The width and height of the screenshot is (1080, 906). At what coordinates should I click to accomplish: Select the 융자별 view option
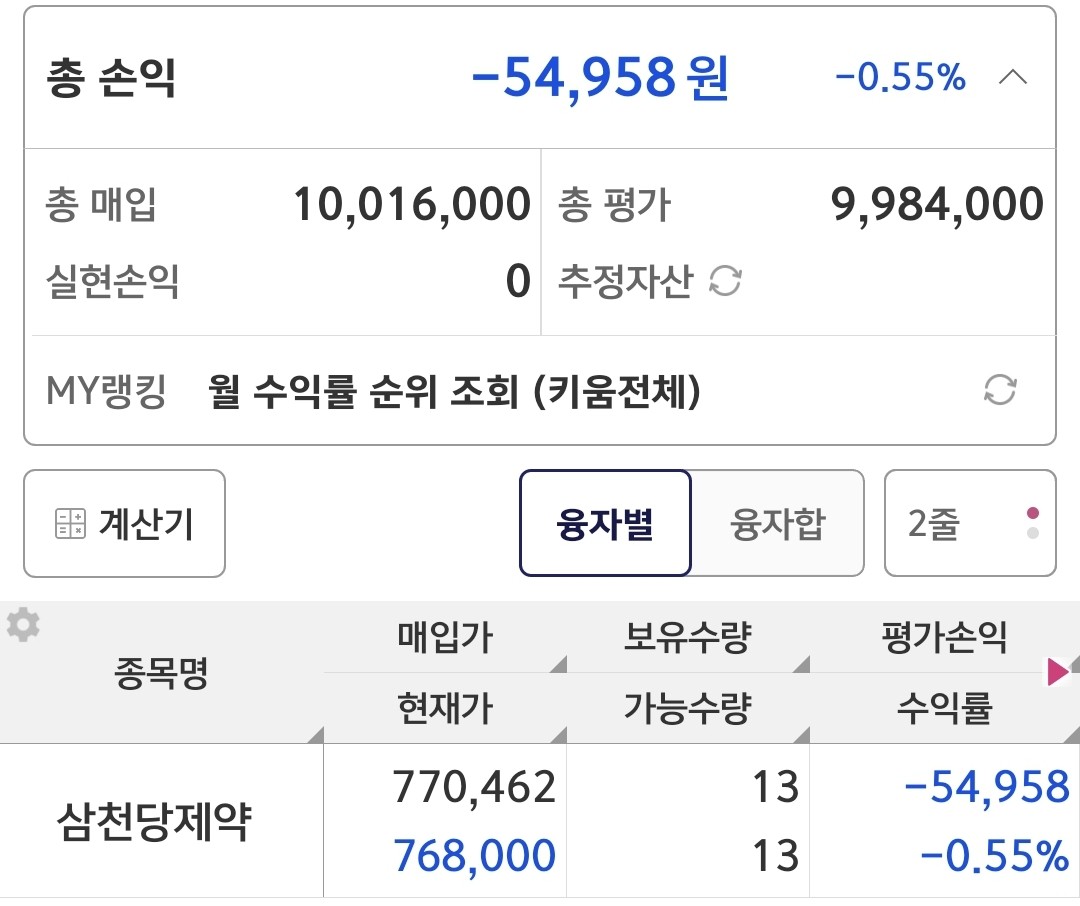pyautogui.click(x=605, y=524)
